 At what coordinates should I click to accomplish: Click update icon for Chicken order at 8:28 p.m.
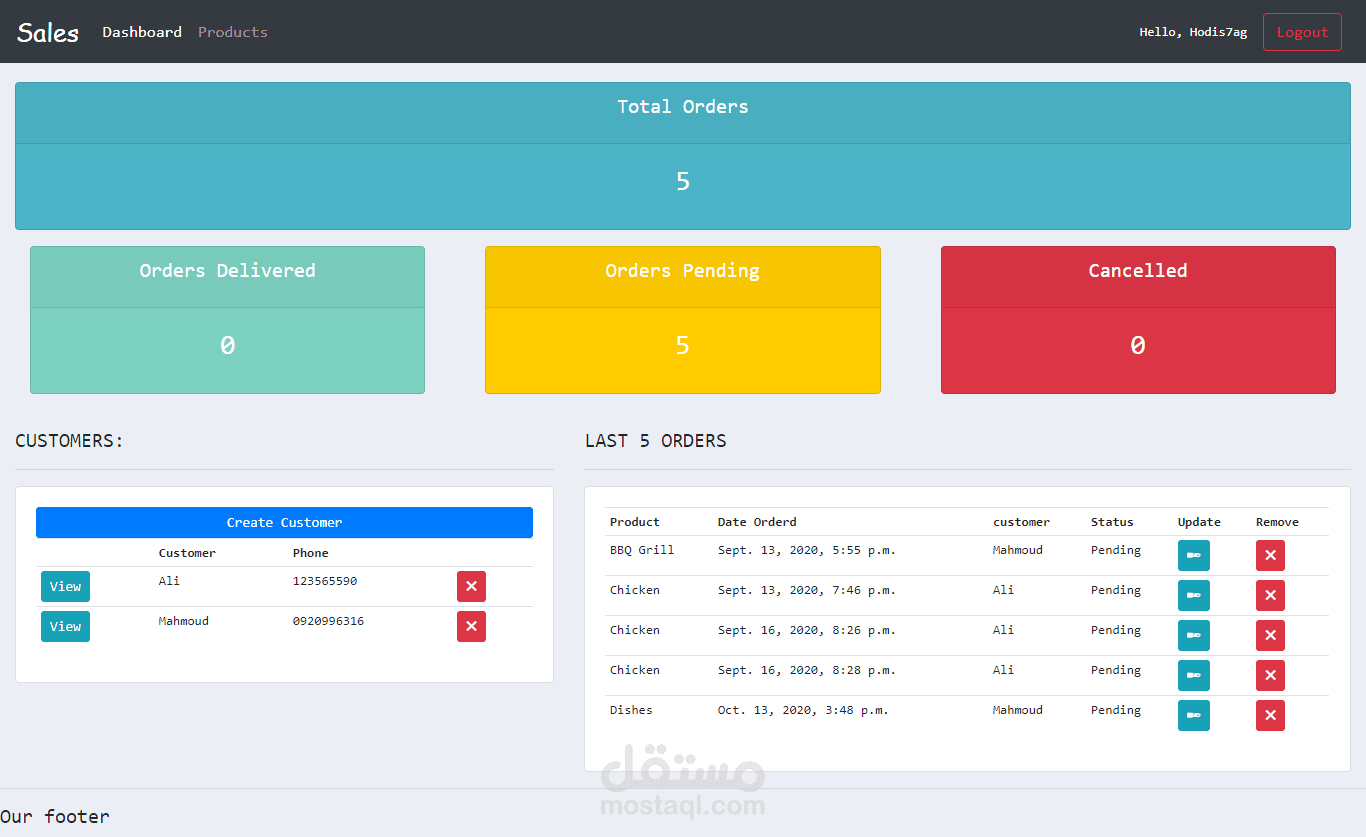pos(1193,676)
